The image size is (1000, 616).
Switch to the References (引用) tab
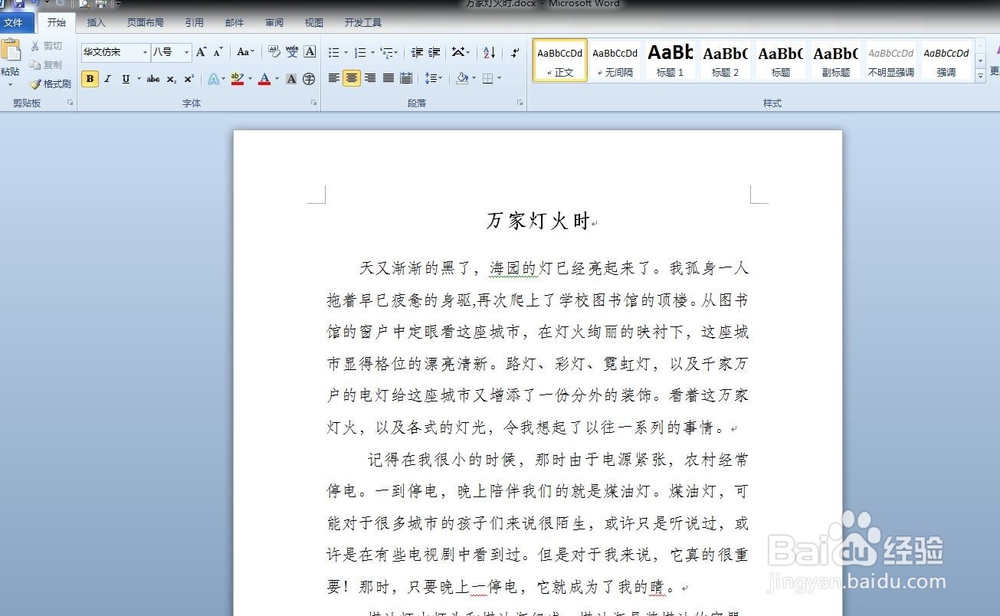(x=194, y=23)
